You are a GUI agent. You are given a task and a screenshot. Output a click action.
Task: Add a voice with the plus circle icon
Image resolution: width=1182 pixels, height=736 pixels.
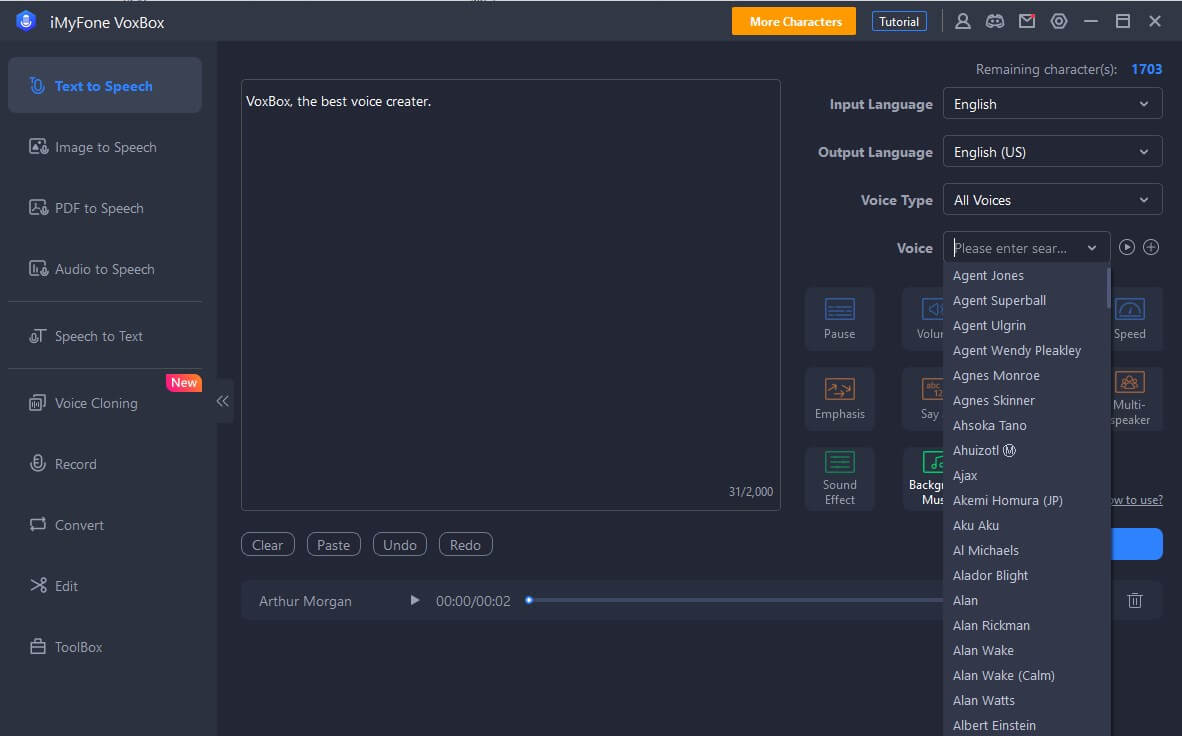(x=1151, y=247)
